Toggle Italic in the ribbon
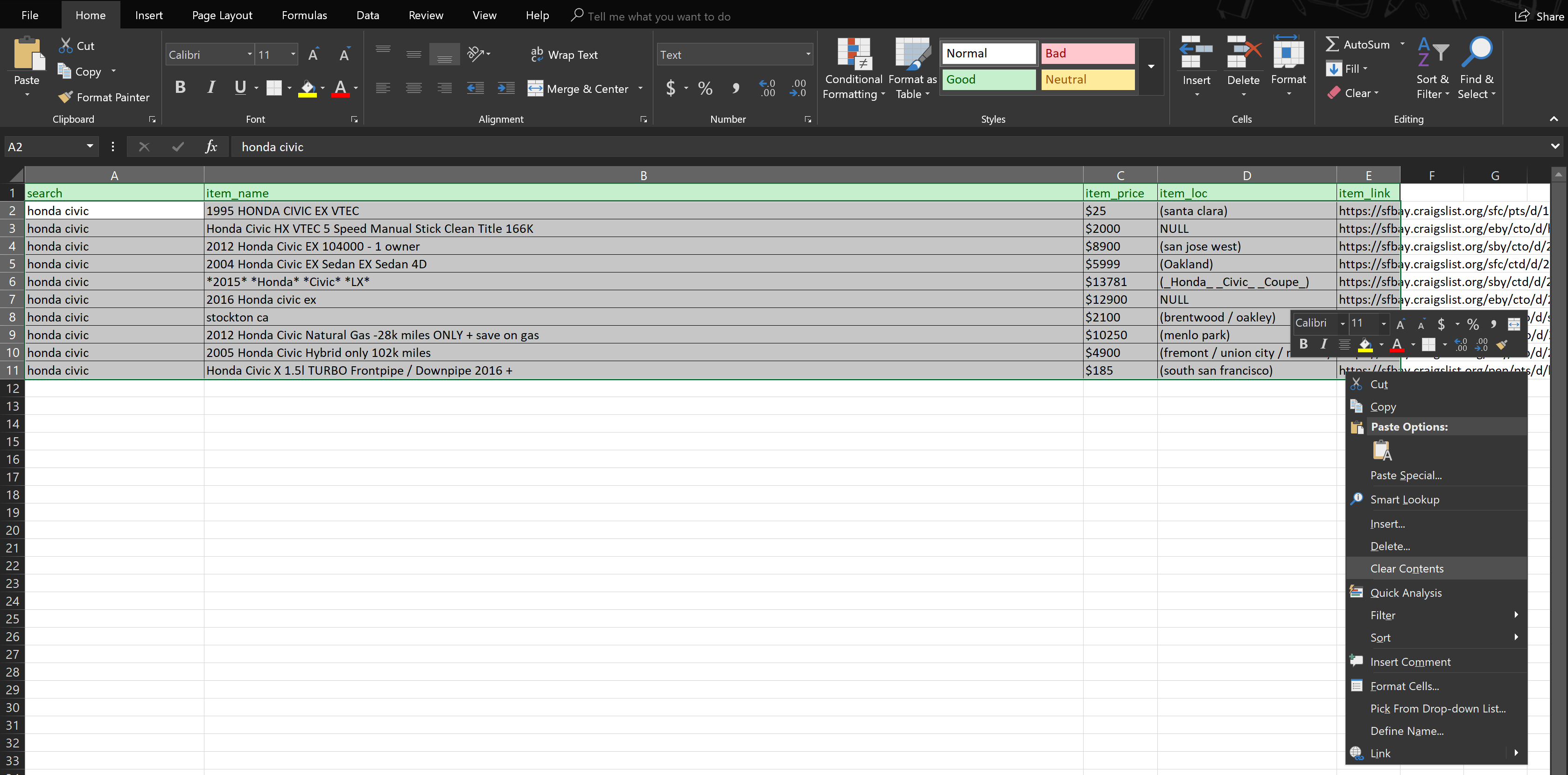 [210, 88]
